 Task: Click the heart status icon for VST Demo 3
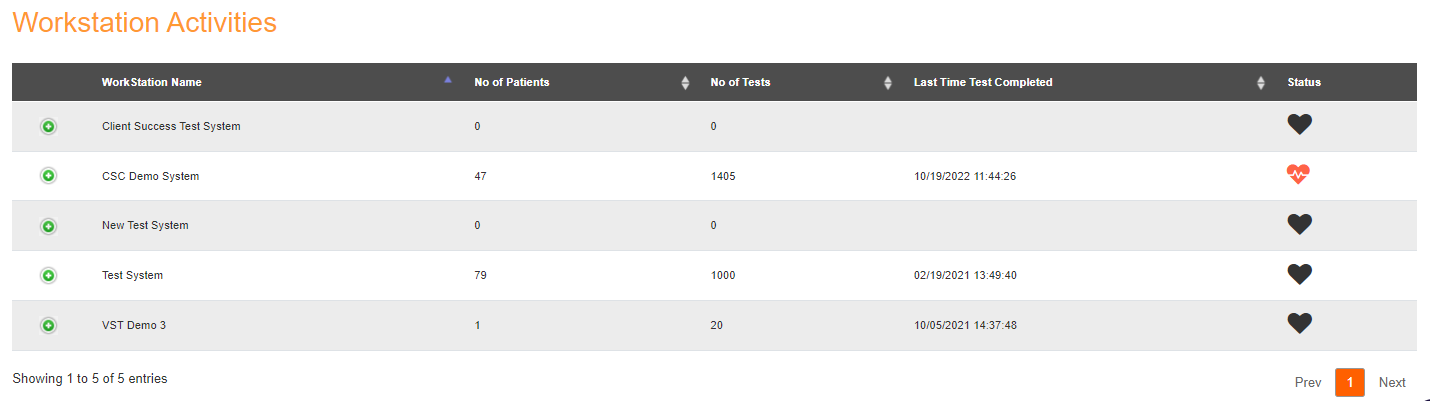point(1299,324)
